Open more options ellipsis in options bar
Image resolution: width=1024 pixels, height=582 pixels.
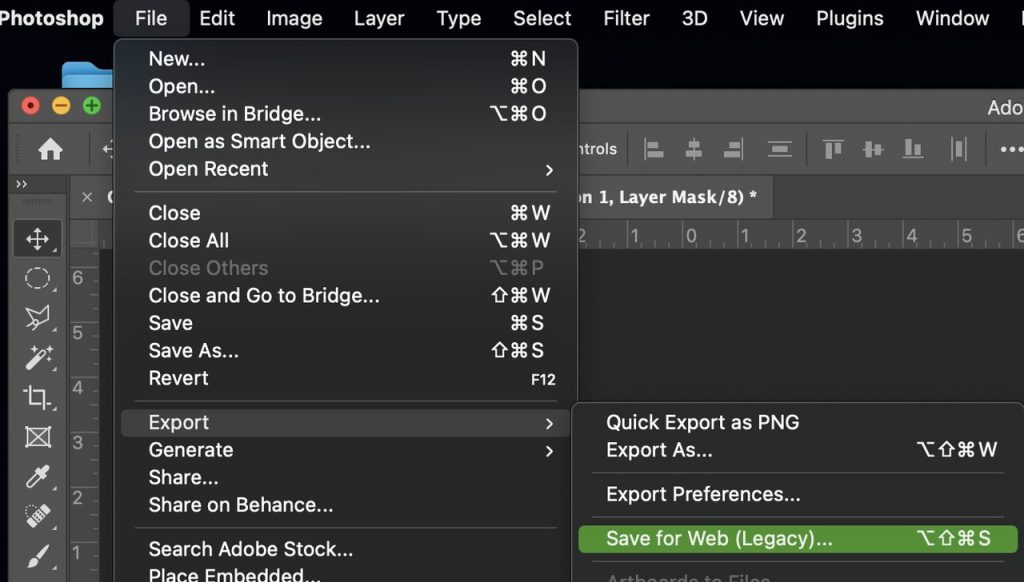pos(1012,150)
